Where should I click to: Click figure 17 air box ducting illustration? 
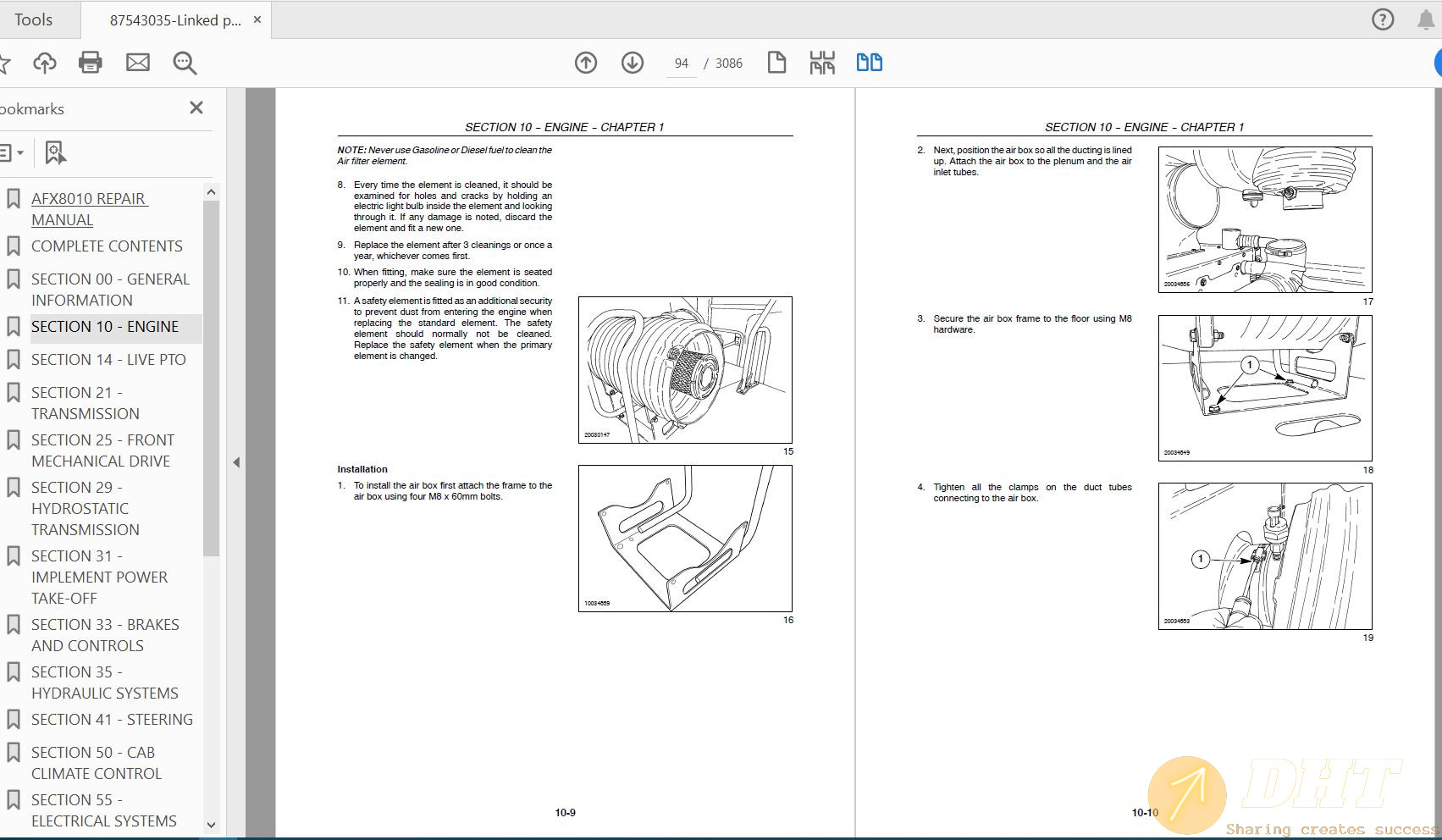pos(1265,220)
